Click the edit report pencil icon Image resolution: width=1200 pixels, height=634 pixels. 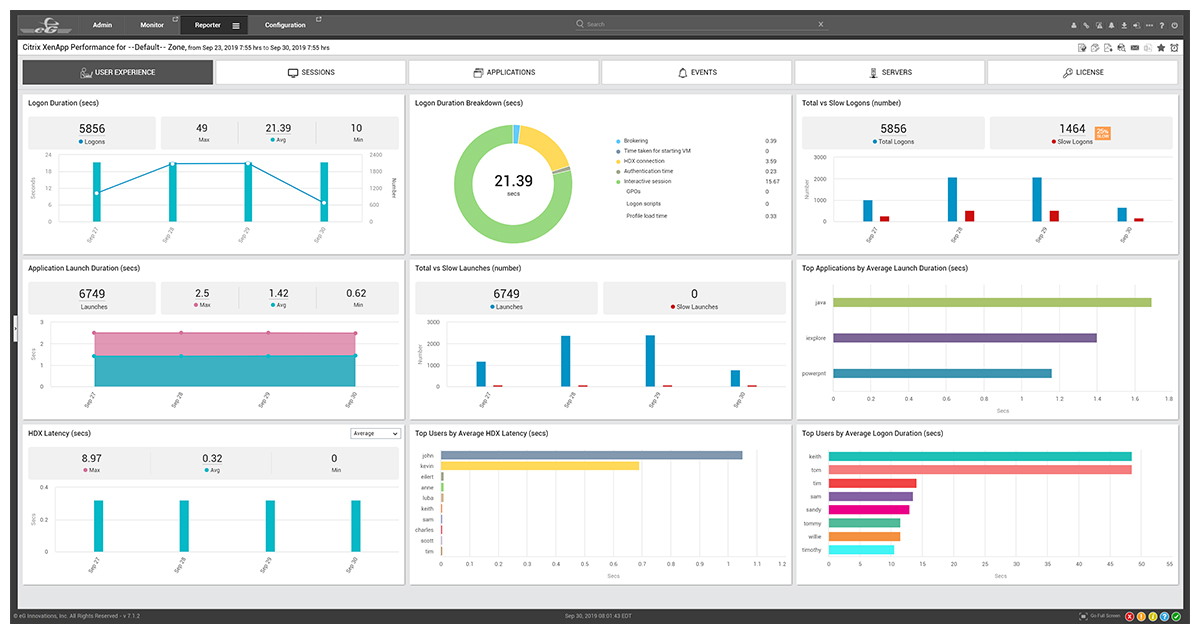[x=1095, y=48]
